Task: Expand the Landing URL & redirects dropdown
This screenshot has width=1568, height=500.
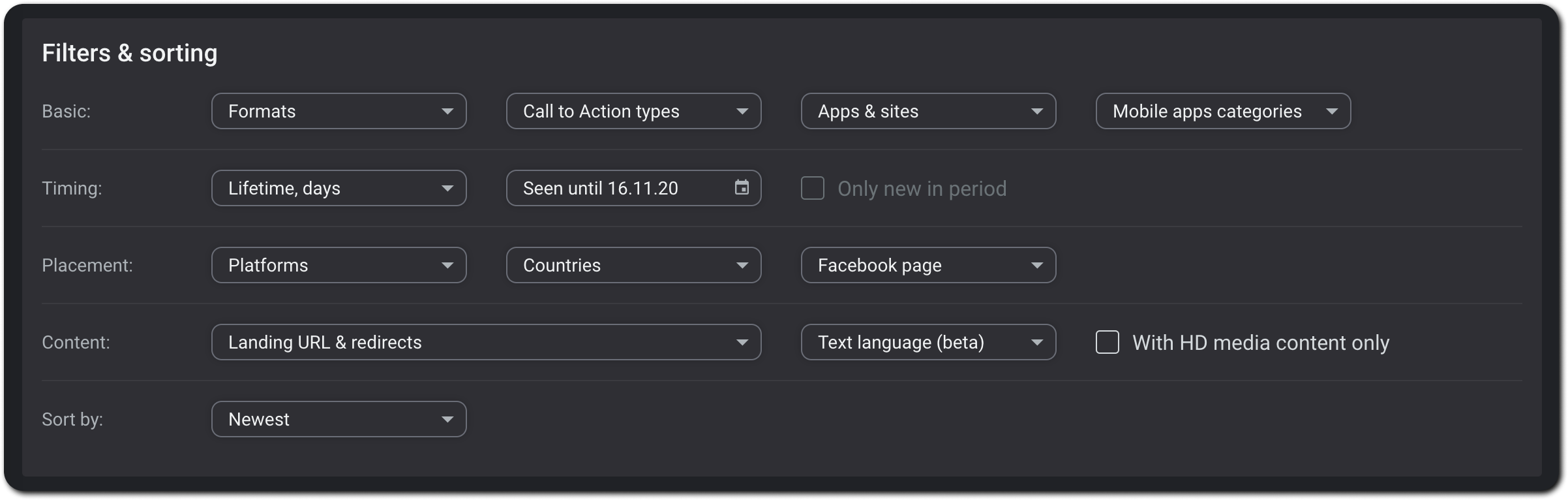Action: (x=486, y=342)
